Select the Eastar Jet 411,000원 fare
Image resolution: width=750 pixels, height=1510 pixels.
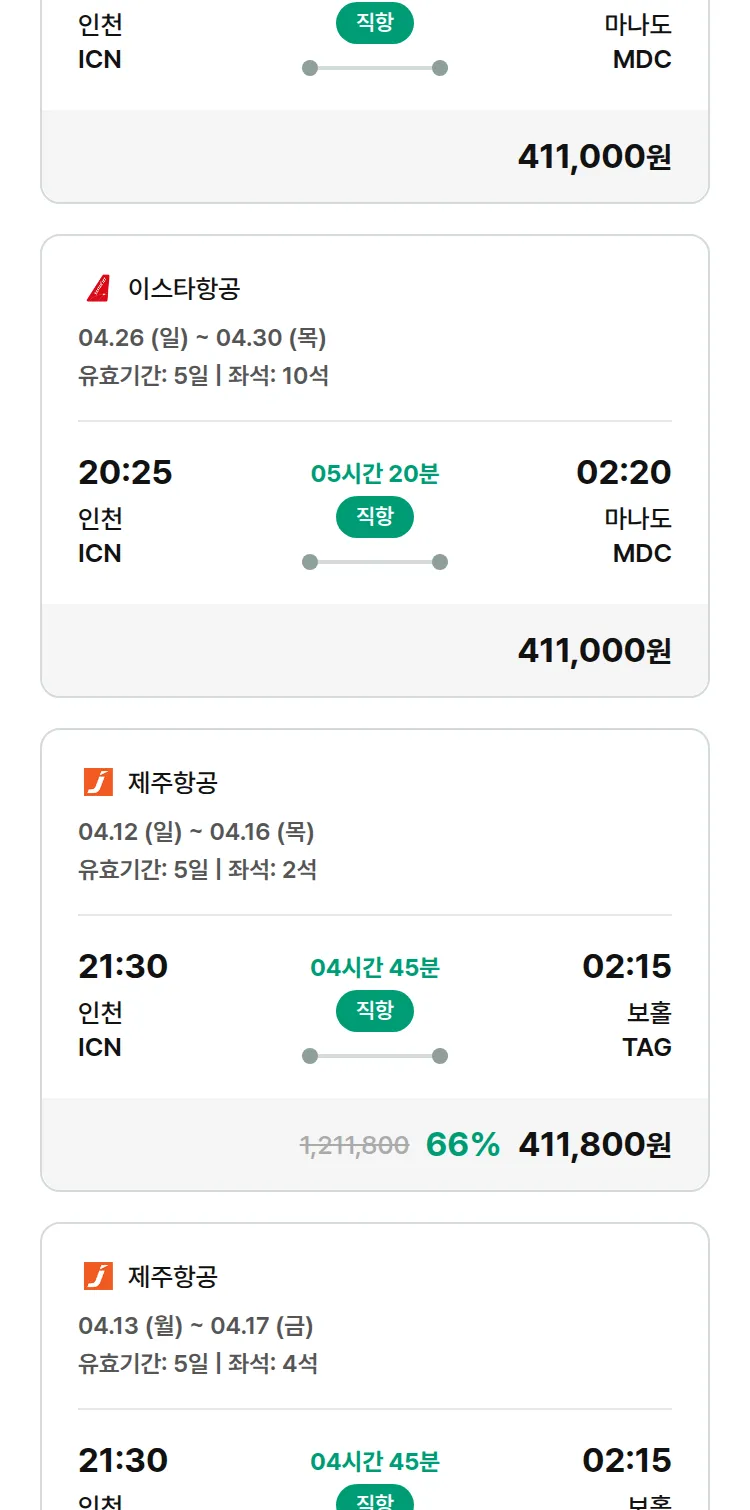tap(594, 651)
